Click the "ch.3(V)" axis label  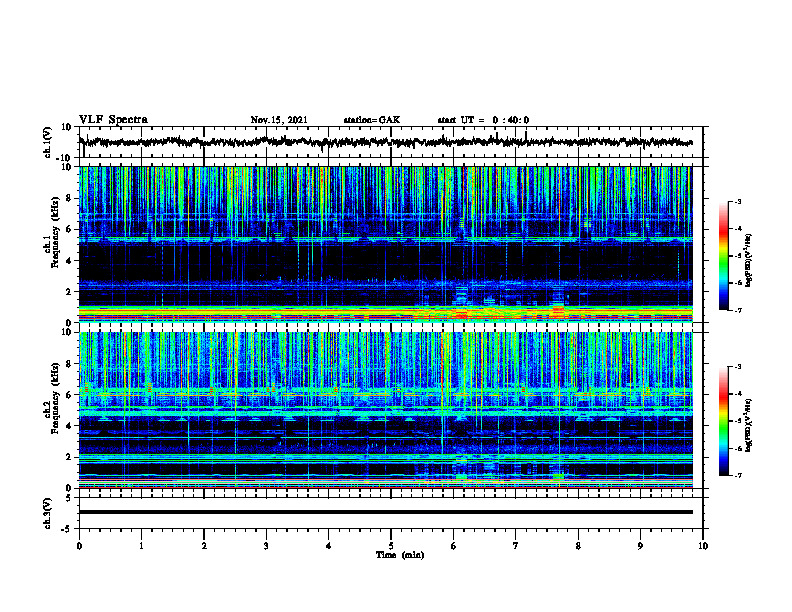click(48, 514)
